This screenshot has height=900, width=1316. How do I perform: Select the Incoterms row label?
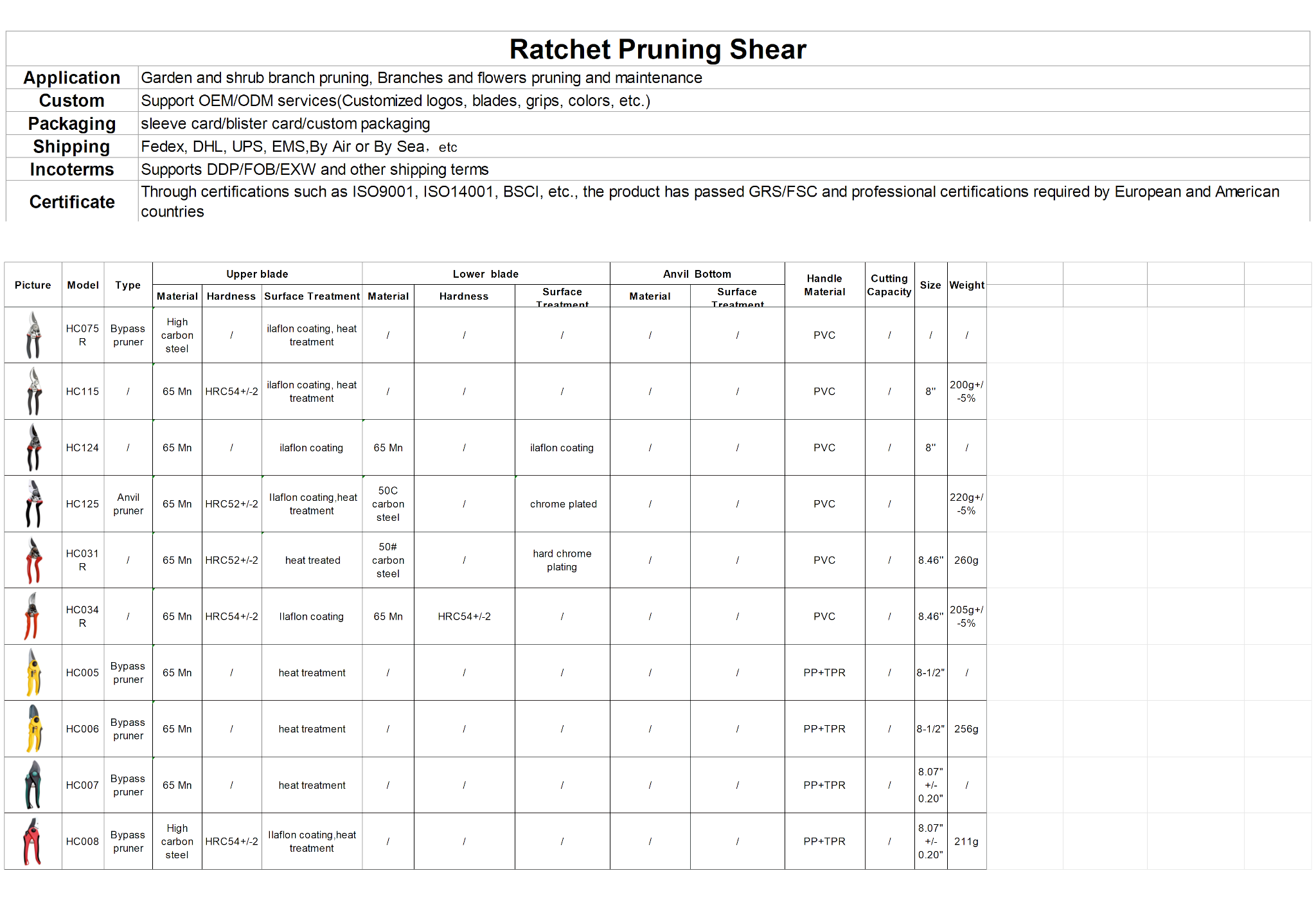[x=72, y=170]
